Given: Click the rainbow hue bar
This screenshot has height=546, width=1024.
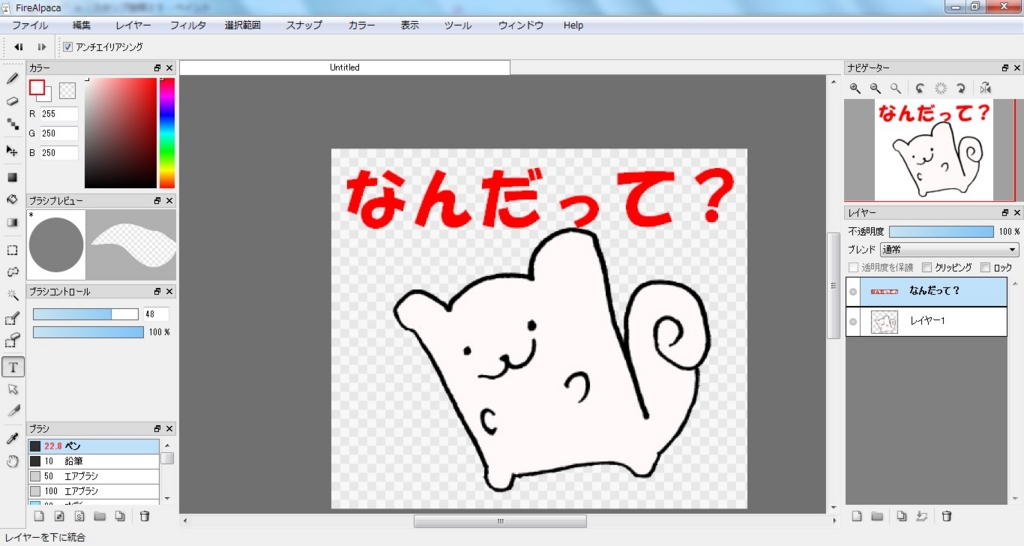Looking at the screenshot, I should click(167, 133).
